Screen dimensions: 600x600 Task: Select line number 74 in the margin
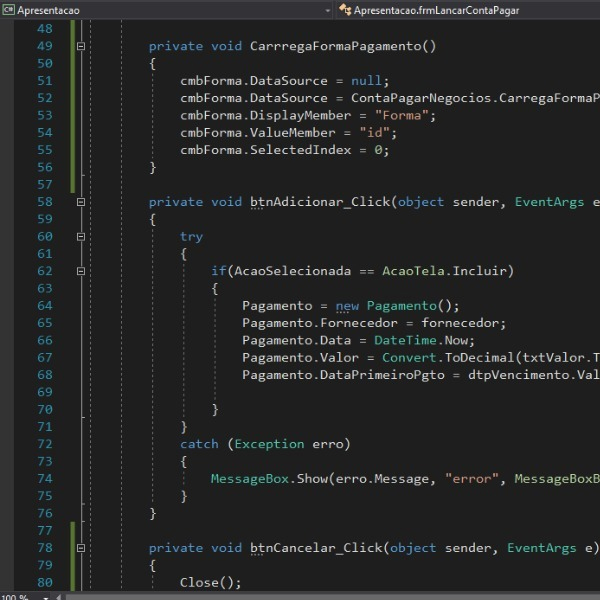tap(44, 479)
